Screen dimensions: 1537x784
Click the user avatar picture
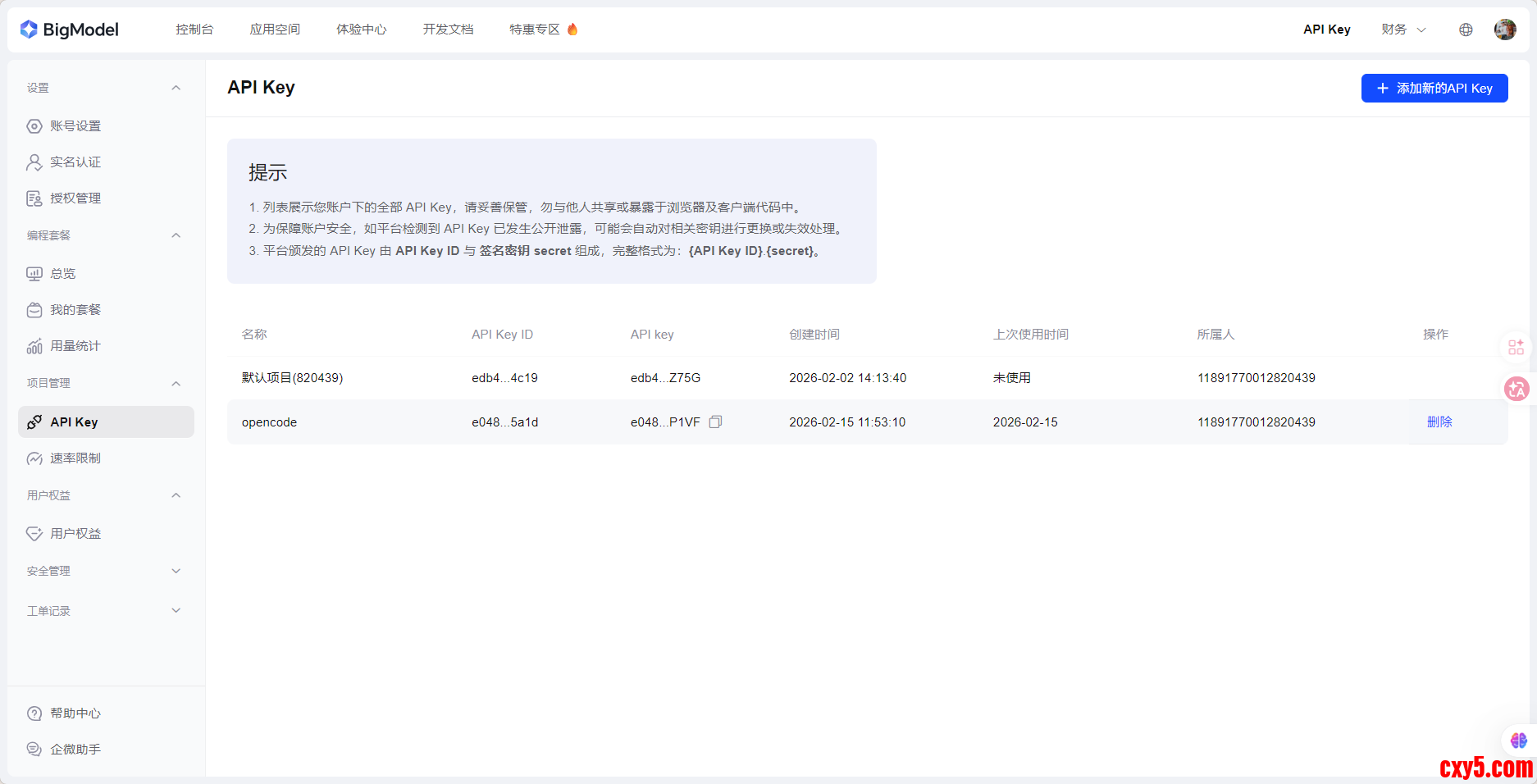click(x=1505, y=30)
